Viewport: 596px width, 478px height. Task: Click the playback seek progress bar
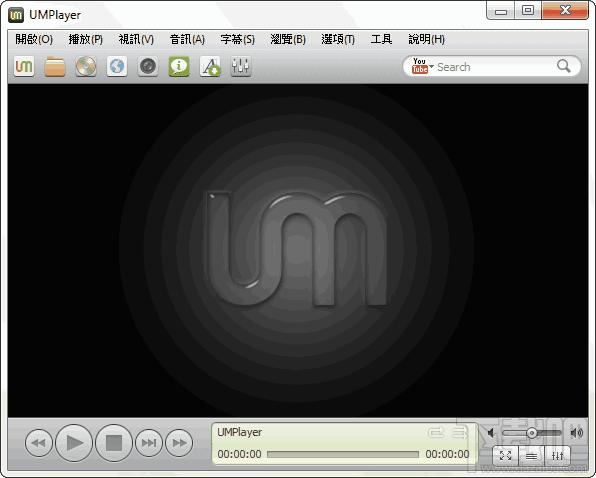pos(342,454)
